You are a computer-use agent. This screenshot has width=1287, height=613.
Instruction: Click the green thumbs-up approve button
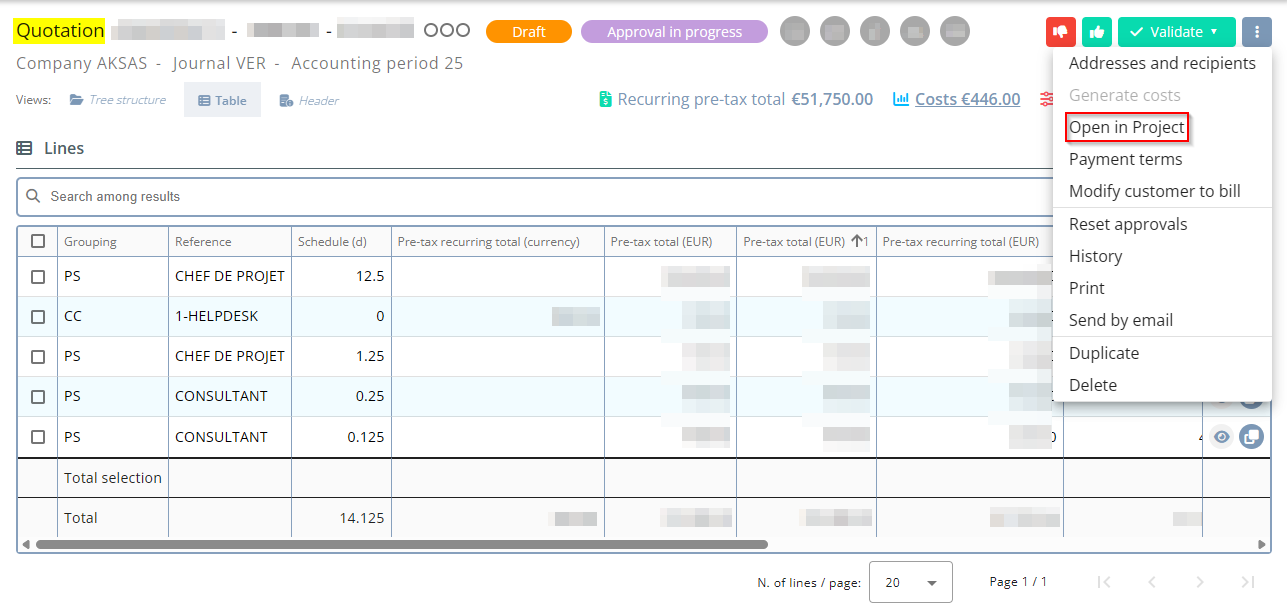pyautogui.click(x=1097, y=32)
